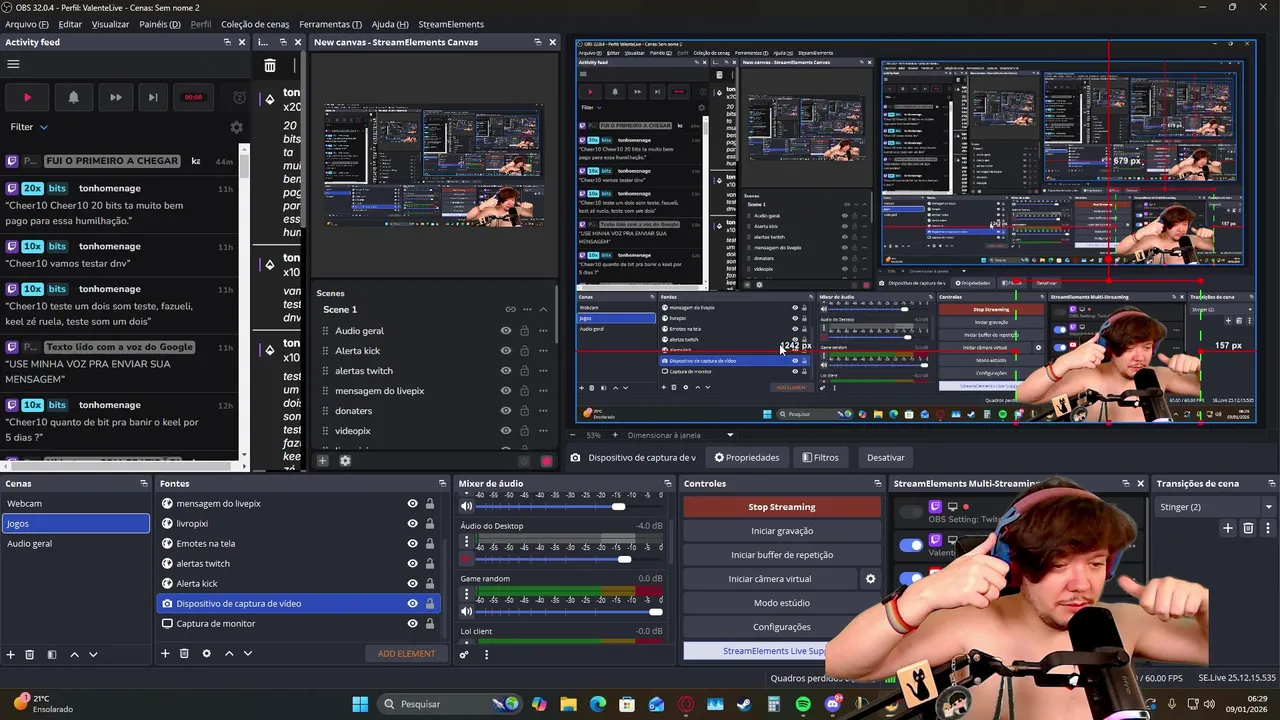Toggle visibility of mensagem do livepix source
The width and height of the screenshot is (1280, 720).
(412, 504)
